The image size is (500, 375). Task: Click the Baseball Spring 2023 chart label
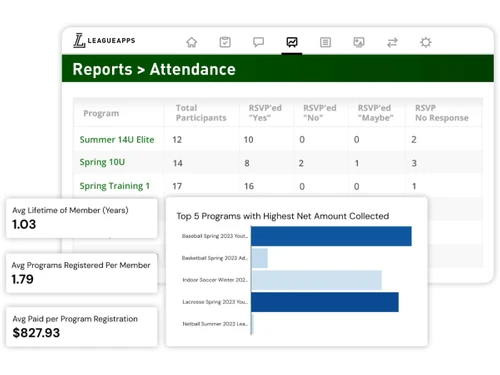[215, 236]
